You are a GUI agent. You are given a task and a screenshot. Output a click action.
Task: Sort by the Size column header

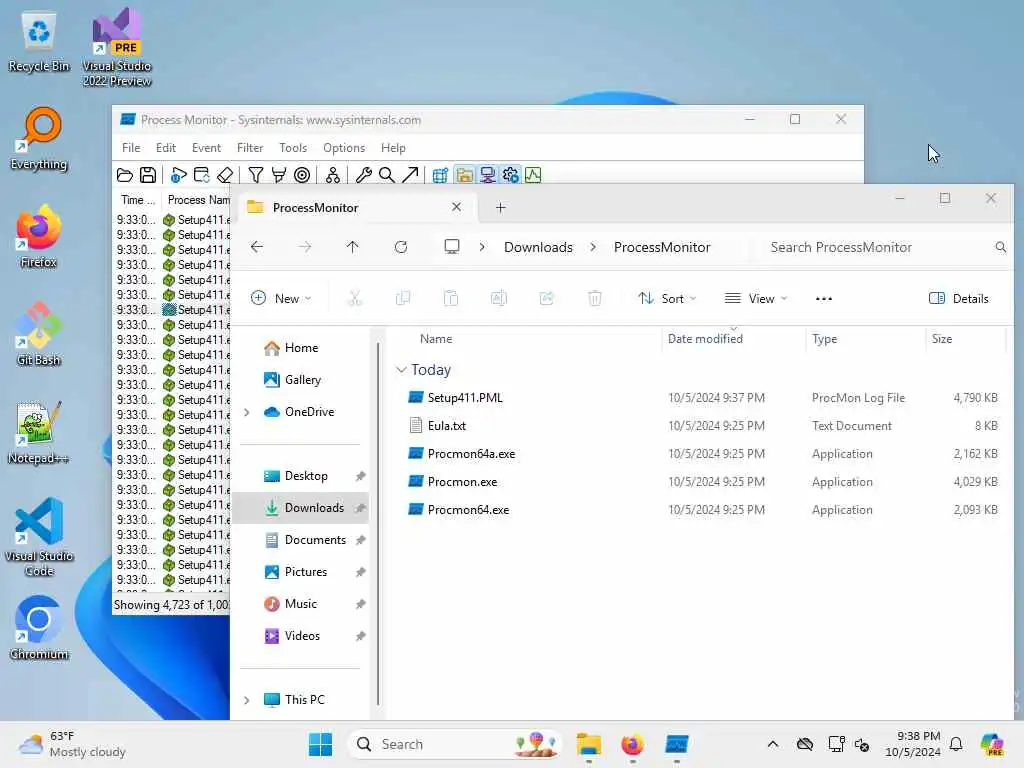point(942,339)
